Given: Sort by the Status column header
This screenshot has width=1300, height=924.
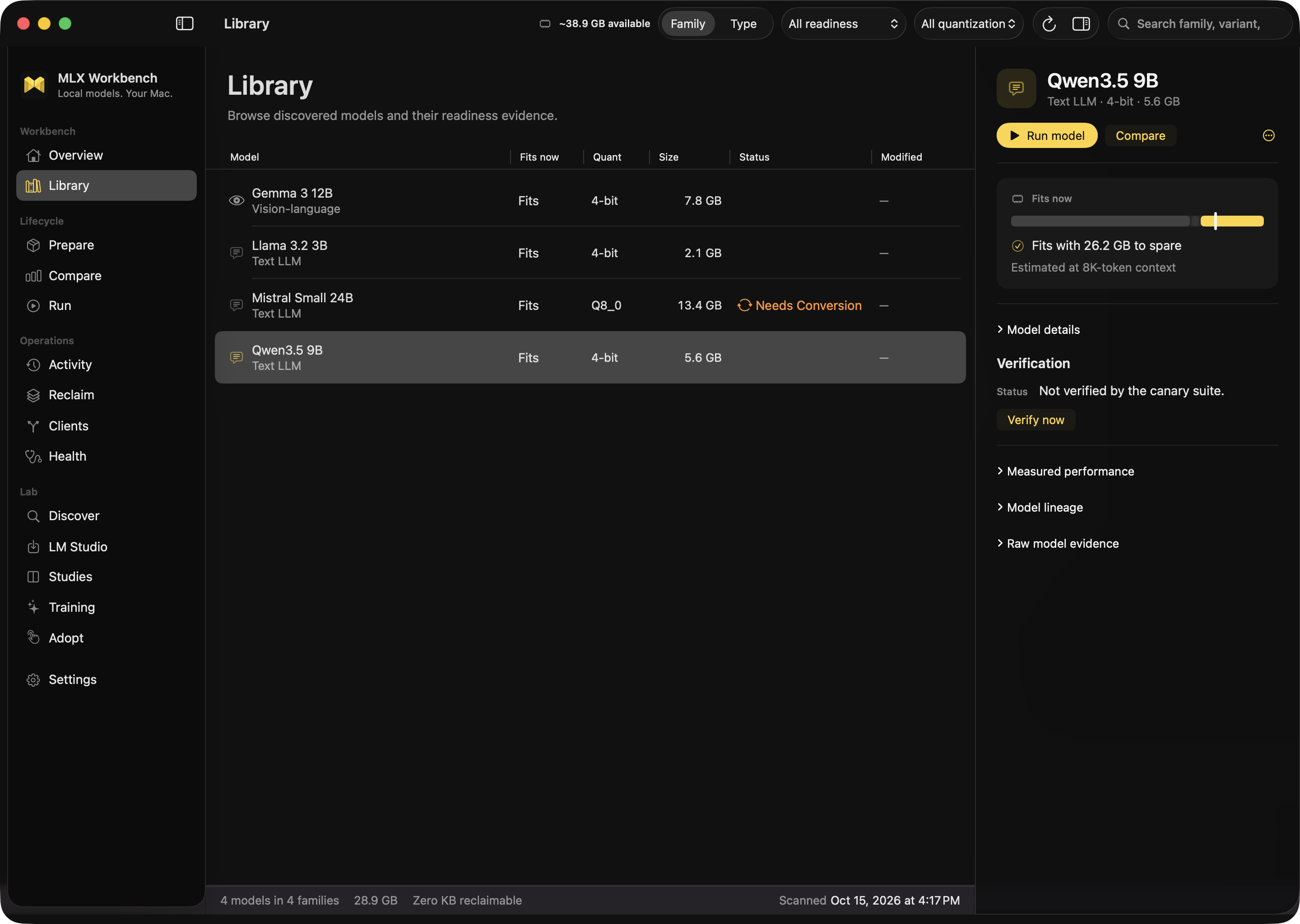Looking at the screenshot, I should [753, 157].
